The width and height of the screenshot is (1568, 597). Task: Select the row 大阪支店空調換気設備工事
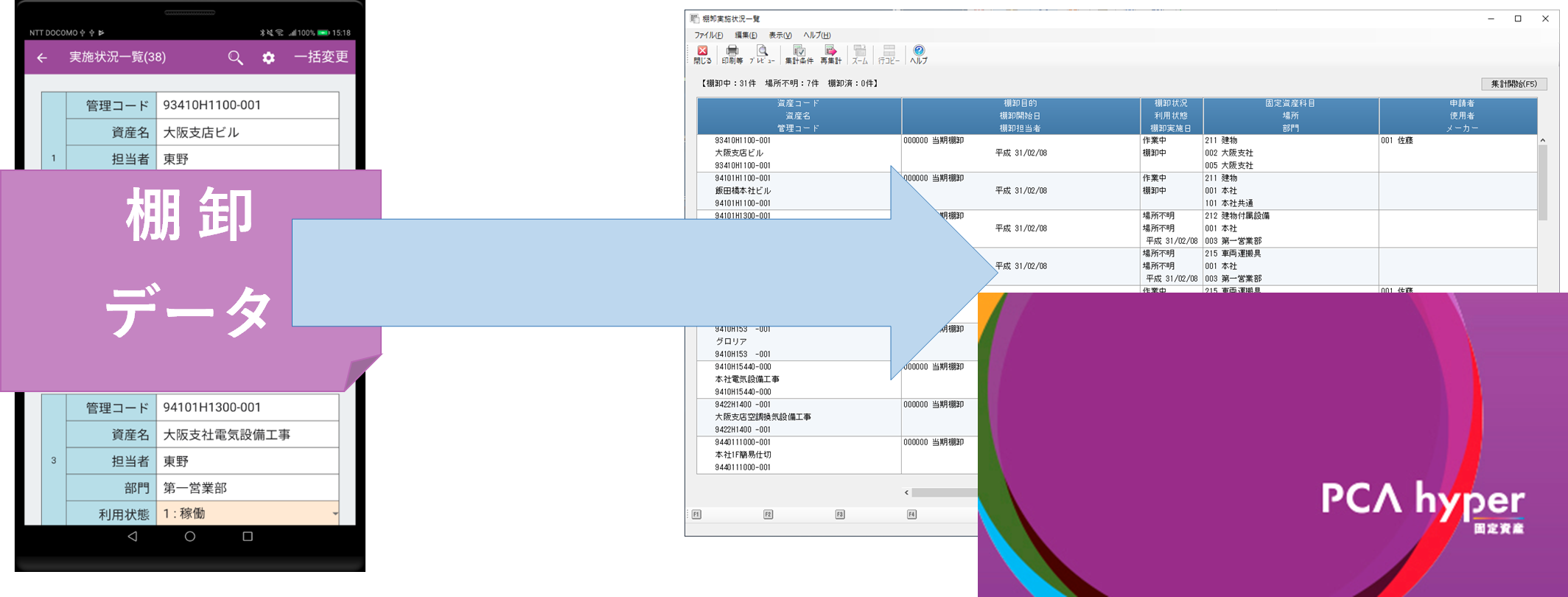tap(763, 417)
